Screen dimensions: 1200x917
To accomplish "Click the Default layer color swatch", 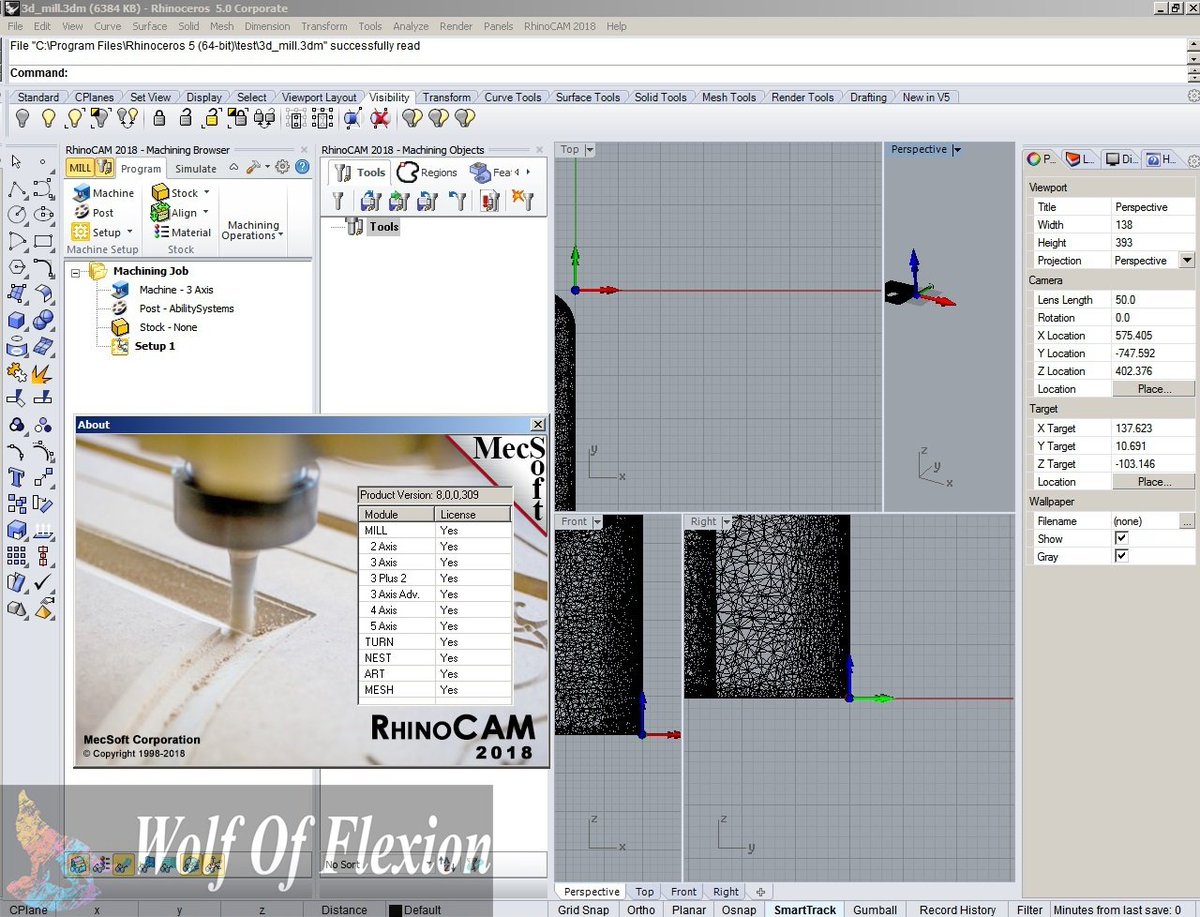I will tap(395, 910).
